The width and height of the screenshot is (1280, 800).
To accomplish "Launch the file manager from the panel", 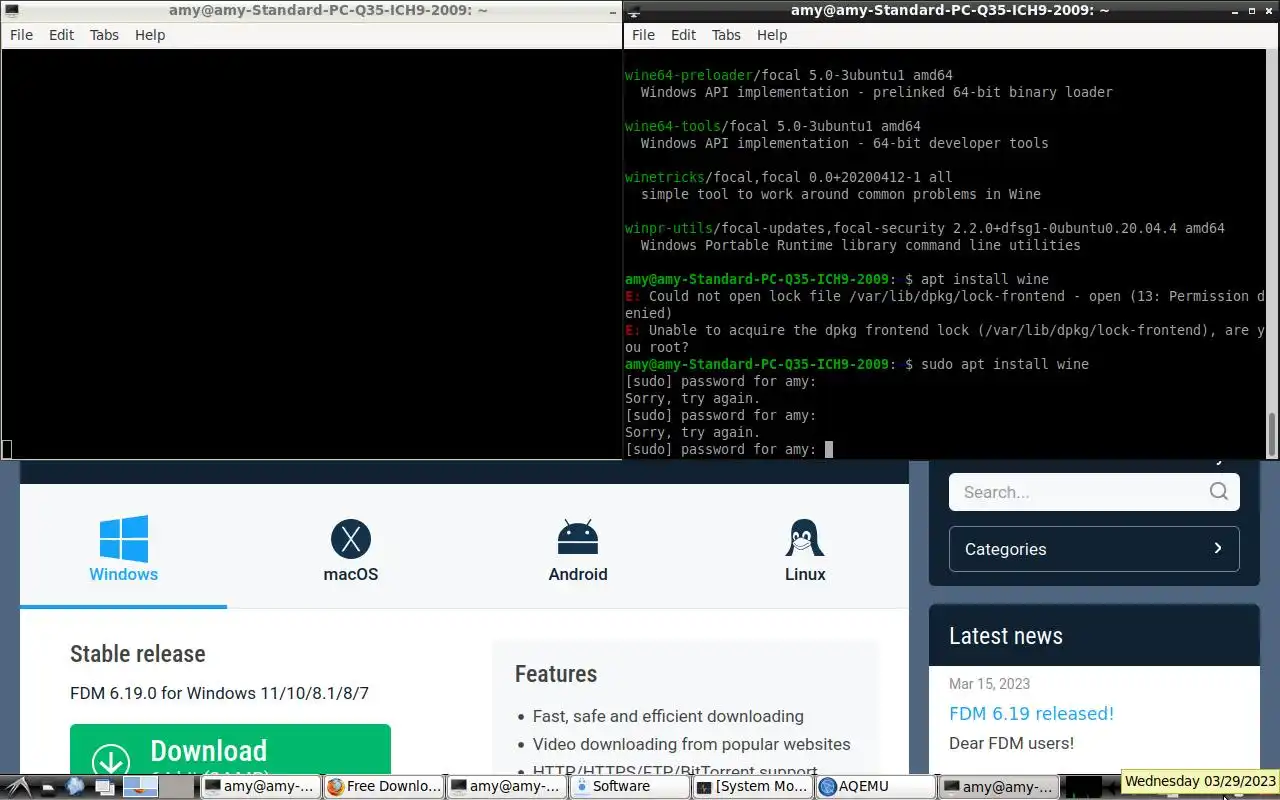I will (x=49, y=787).
